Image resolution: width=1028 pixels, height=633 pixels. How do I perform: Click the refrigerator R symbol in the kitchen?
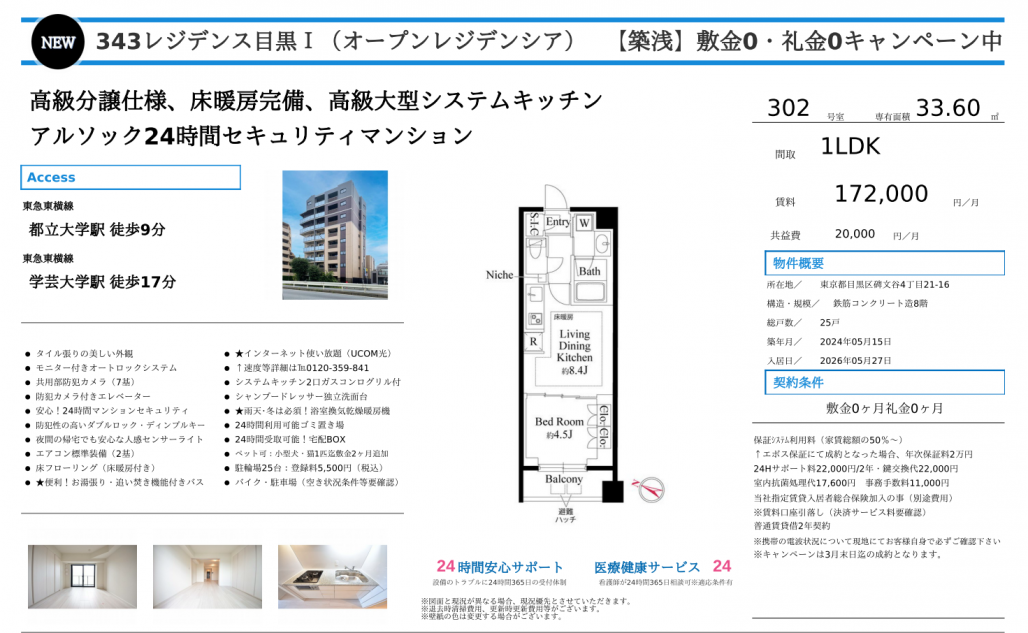pyautogui.click(x=534, y=341)
